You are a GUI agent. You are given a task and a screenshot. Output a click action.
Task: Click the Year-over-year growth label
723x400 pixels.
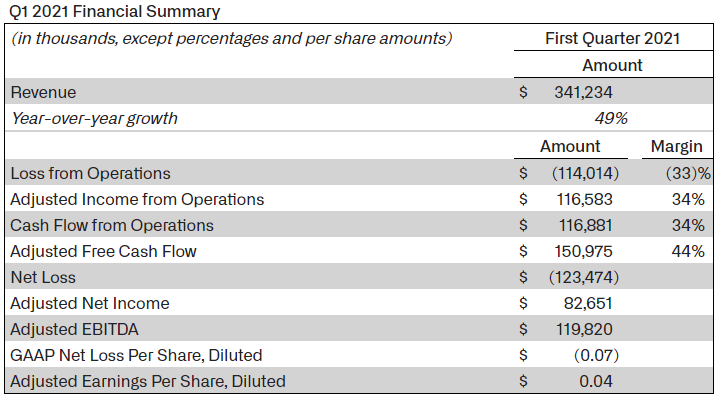click(x=94, y=119)
